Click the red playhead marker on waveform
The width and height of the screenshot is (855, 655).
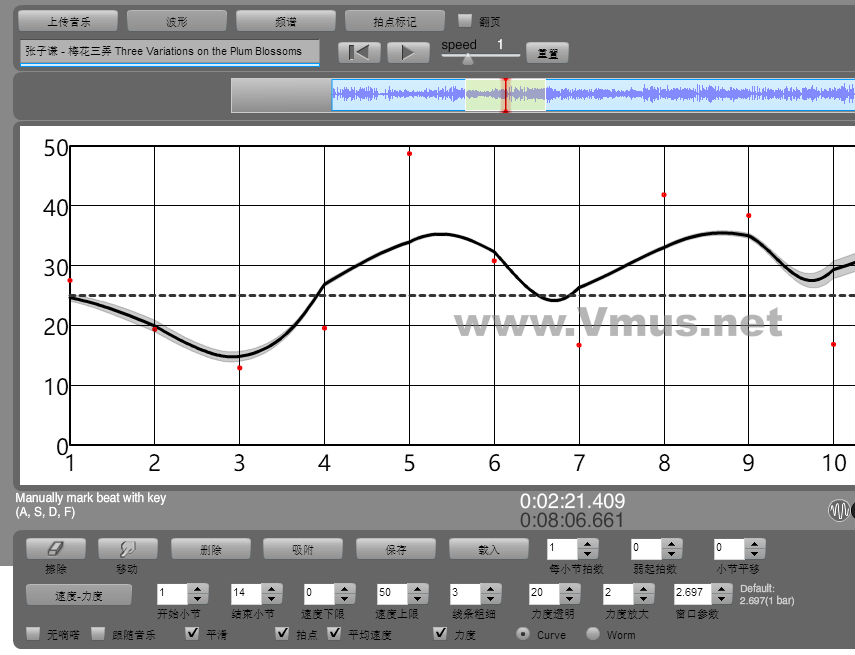(505, 96)
